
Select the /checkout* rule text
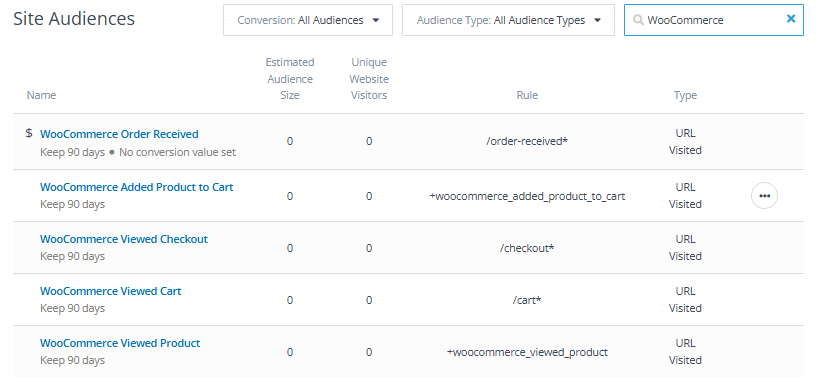click(x=527, y=248)
